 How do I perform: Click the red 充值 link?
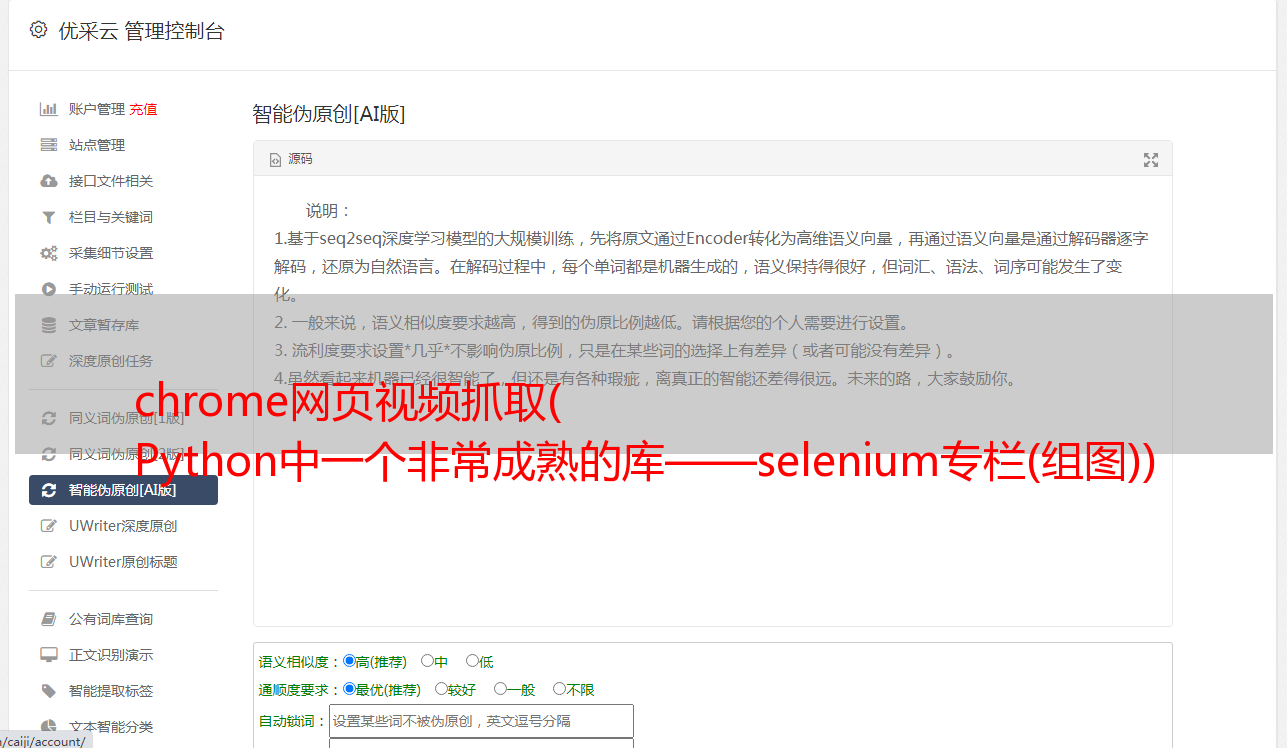pyautogui.click(x=143, y=109)
